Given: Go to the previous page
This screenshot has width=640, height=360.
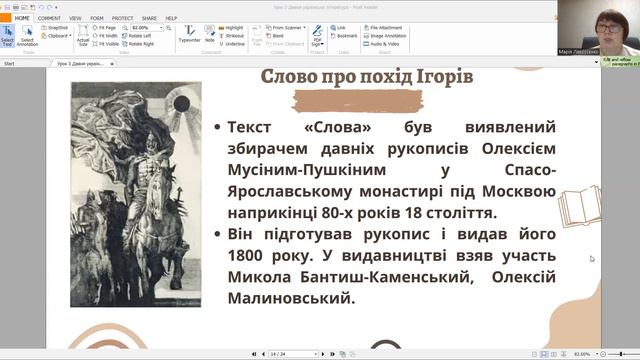Looking at the screenshot, I should point(263,354).
